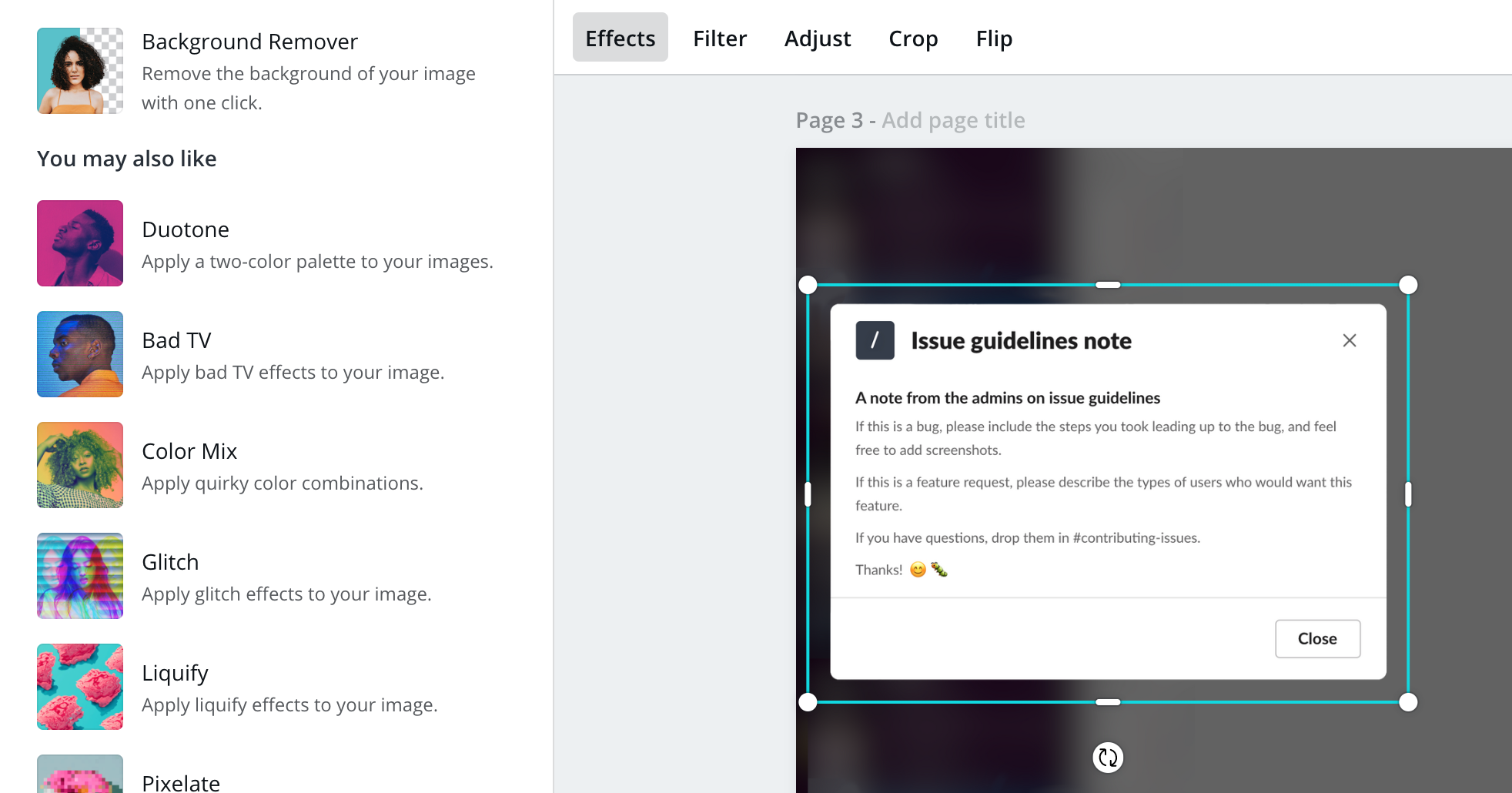Click the slash command icon in the note header

[x=875, y=340]
